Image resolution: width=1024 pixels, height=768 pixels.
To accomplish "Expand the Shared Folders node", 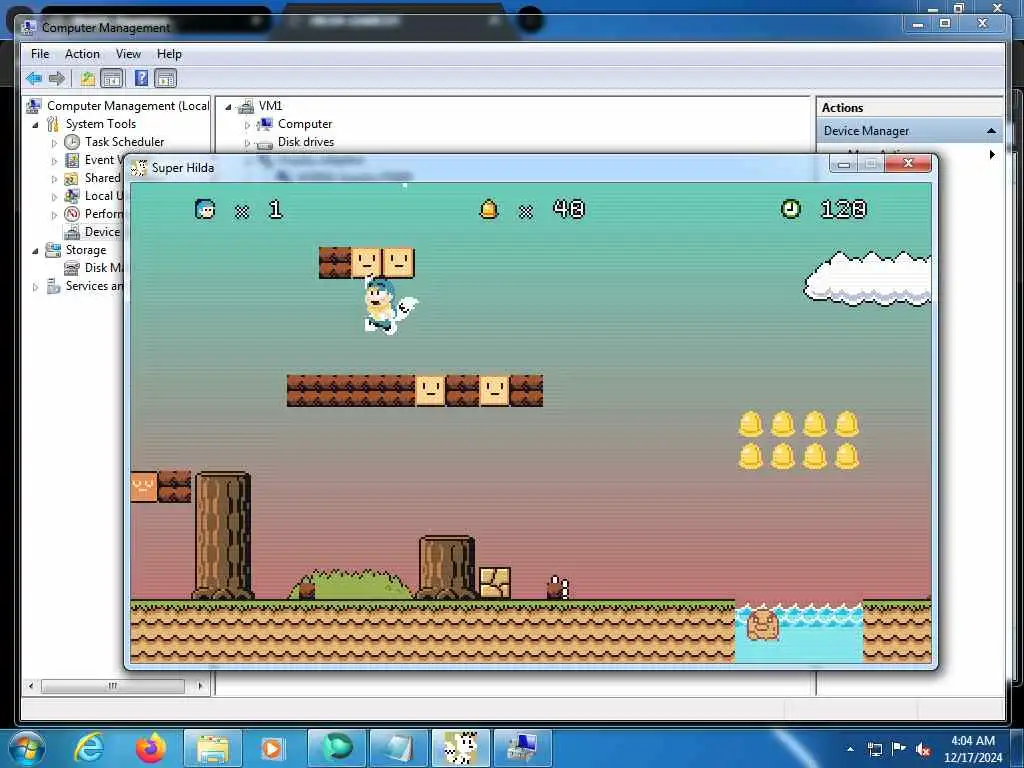I will click(54, 178).
